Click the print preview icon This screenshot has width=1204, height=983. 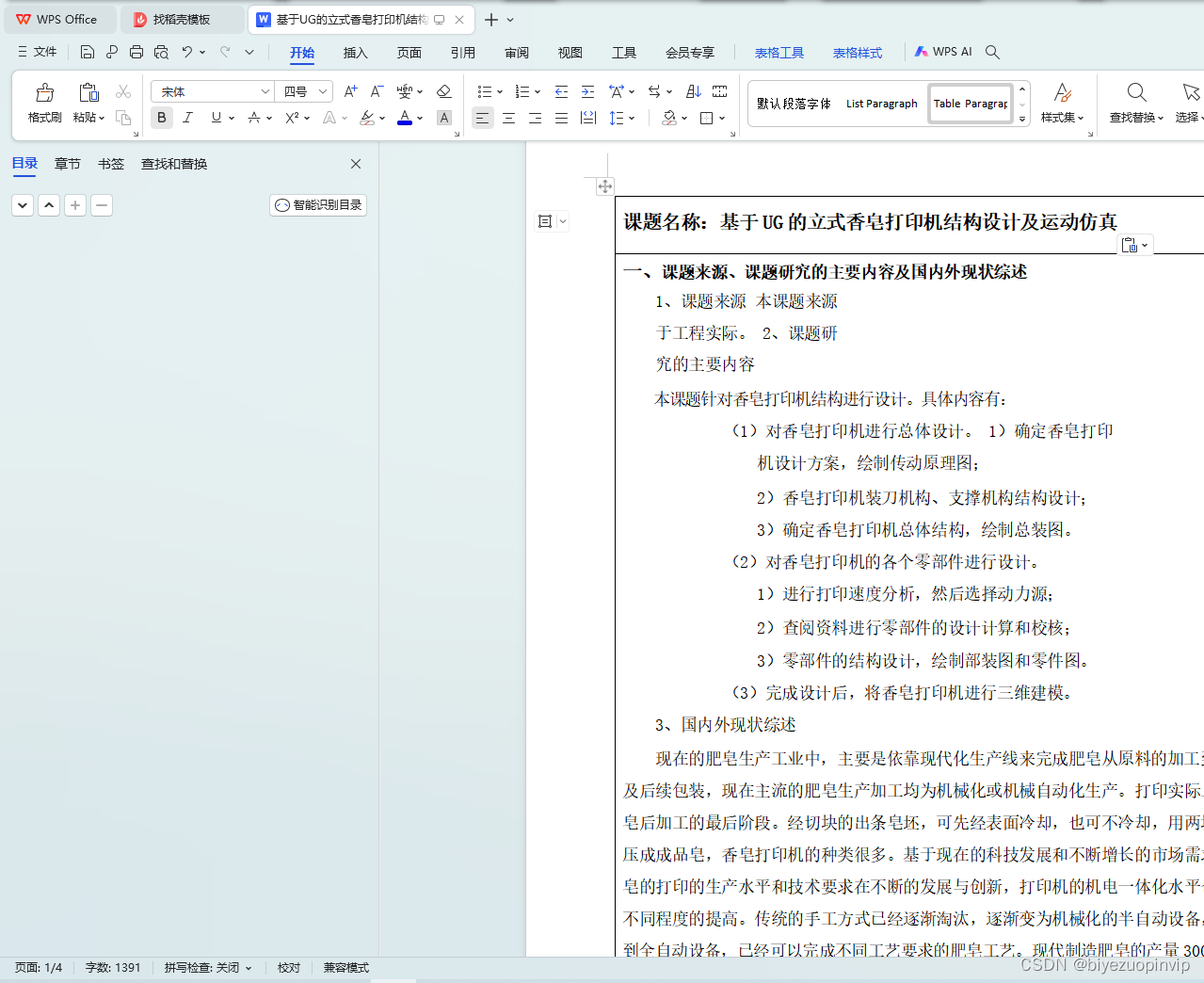(x=161, y=52)
